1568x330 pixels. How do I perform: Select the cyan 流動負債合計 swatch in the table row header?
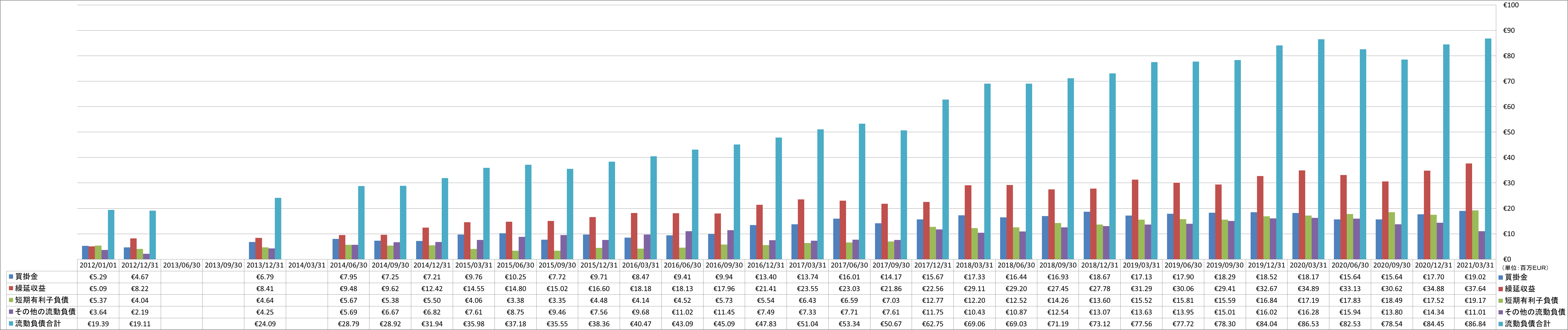[11, 323]
